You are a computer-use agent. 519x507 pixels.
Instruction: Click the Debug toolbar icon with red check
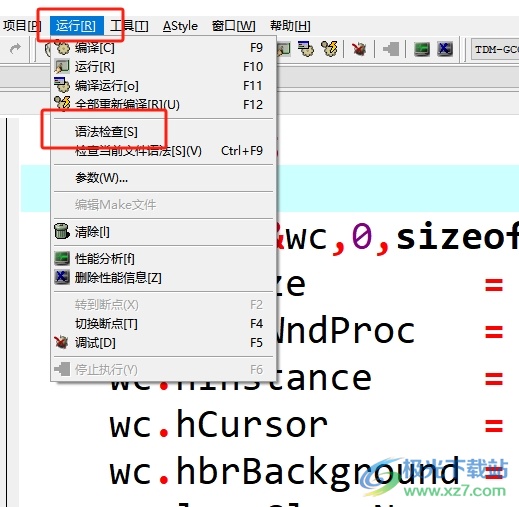(x=359, y=49)
